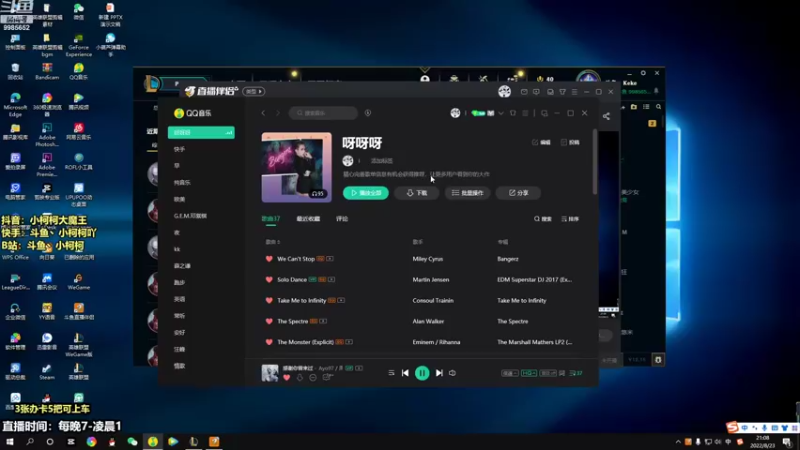Click the batch operations button
The image size is (800, 450).
467,193
